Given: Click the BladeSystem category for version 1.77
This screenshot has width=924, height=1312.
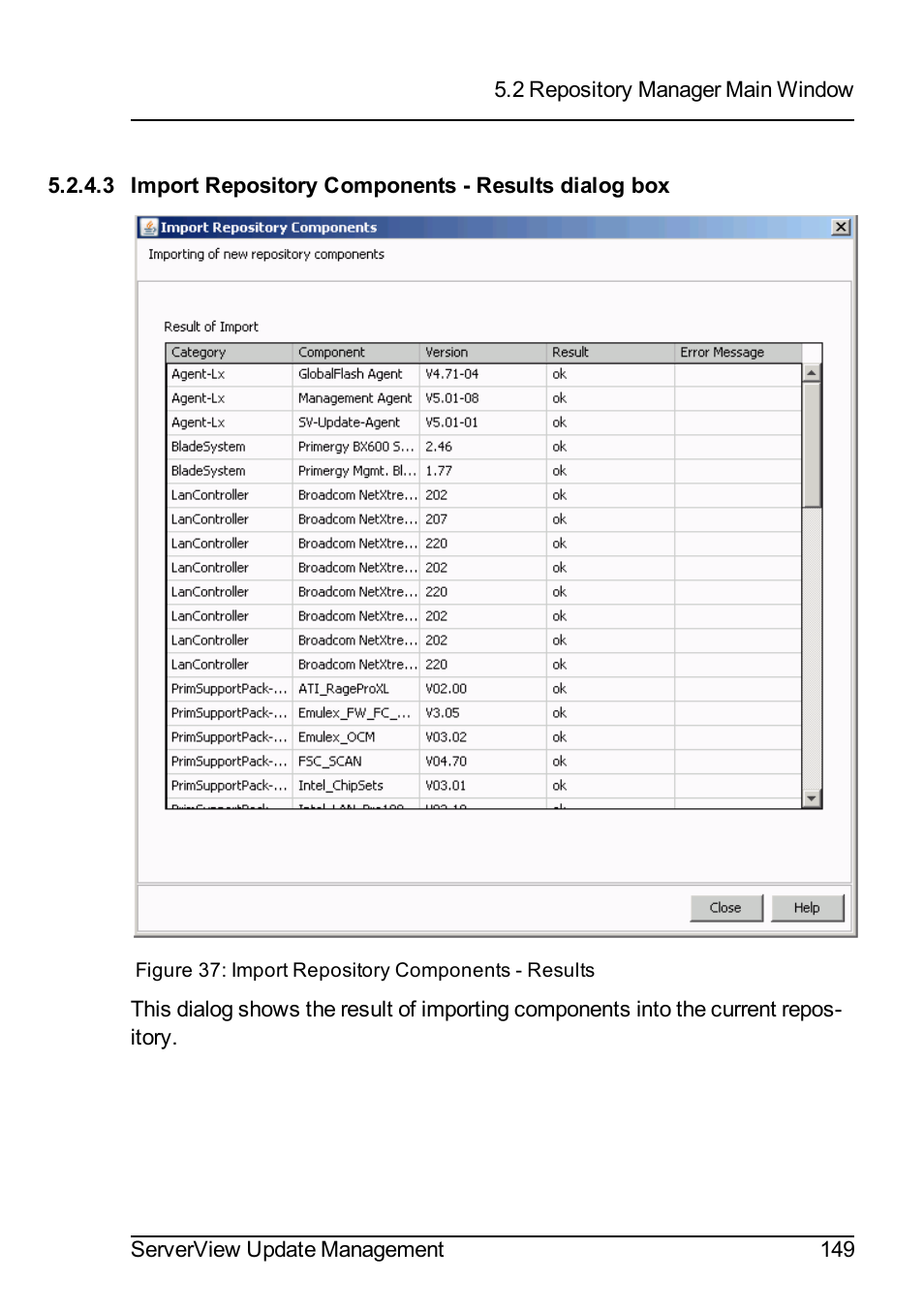Looking at the screenshot, I should (230, 471).
